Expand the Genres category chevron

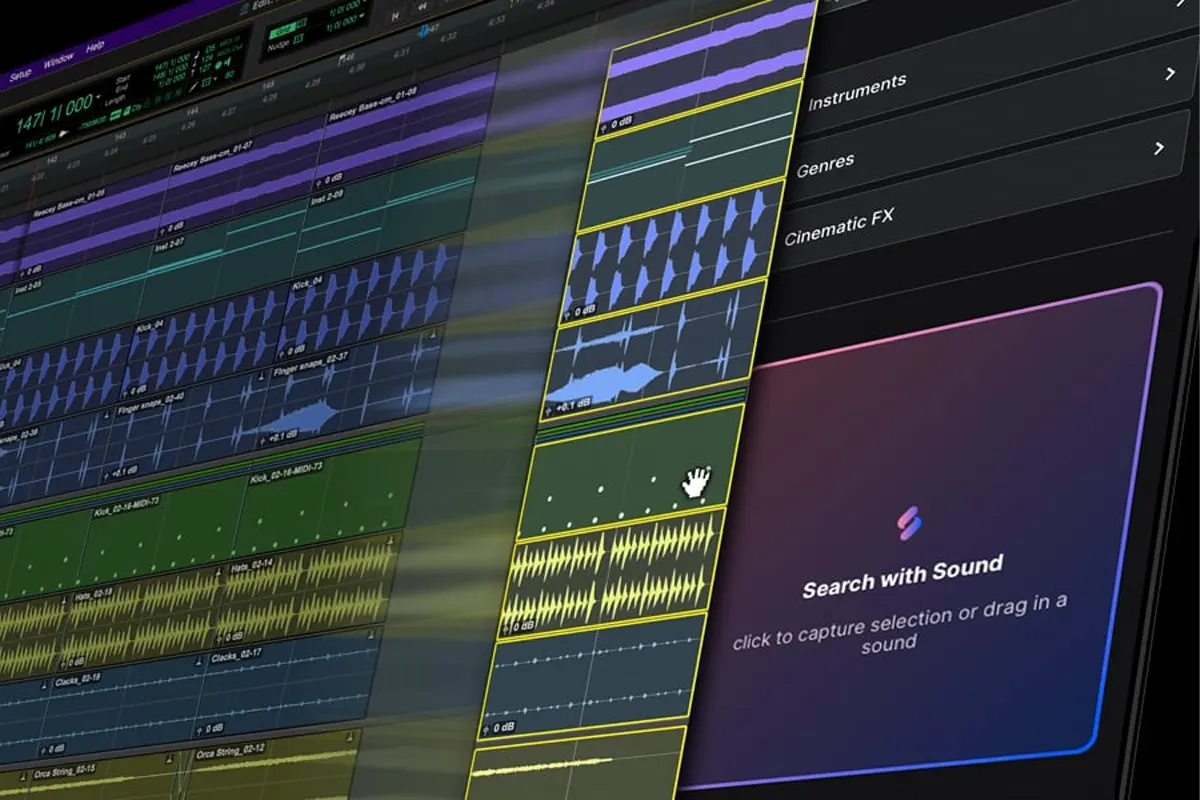[x=1158, y=146]
